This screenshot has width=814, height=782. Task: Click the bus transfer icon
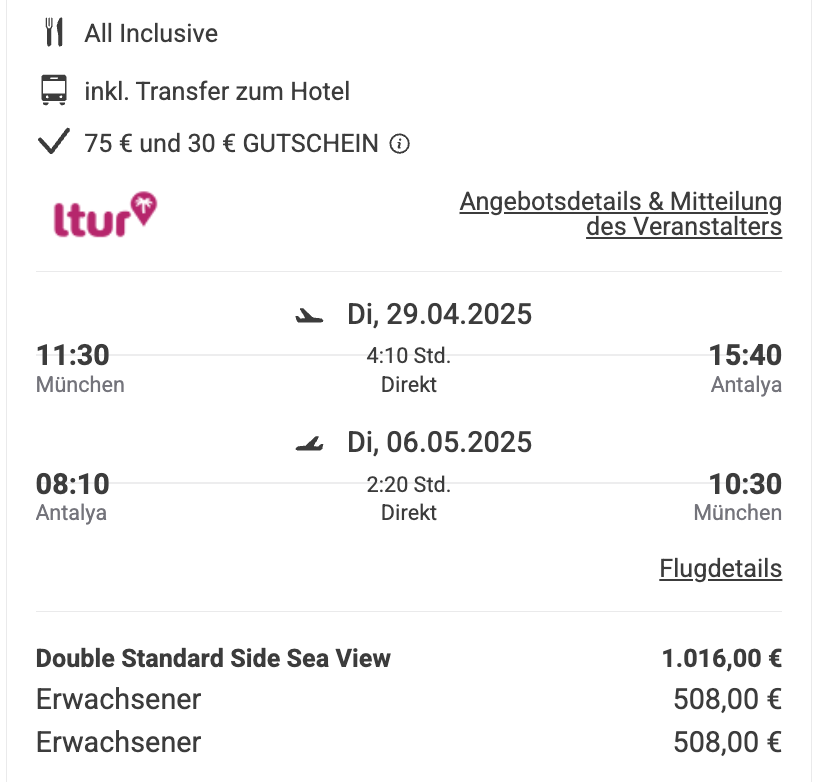tap(54, 90)
